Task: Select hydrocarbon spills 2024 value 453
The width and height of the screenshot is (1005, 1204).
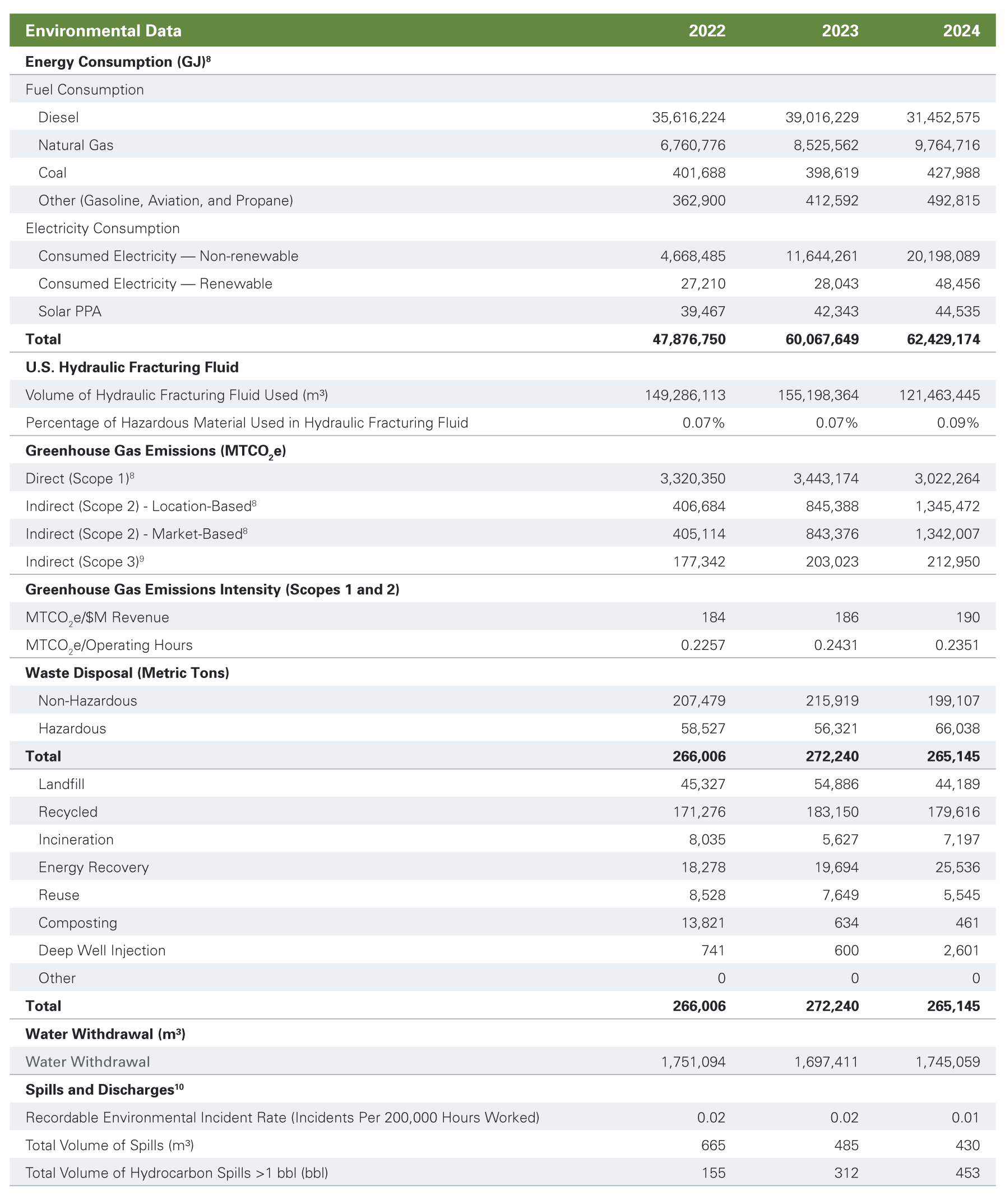Action: pos(968,1173)
